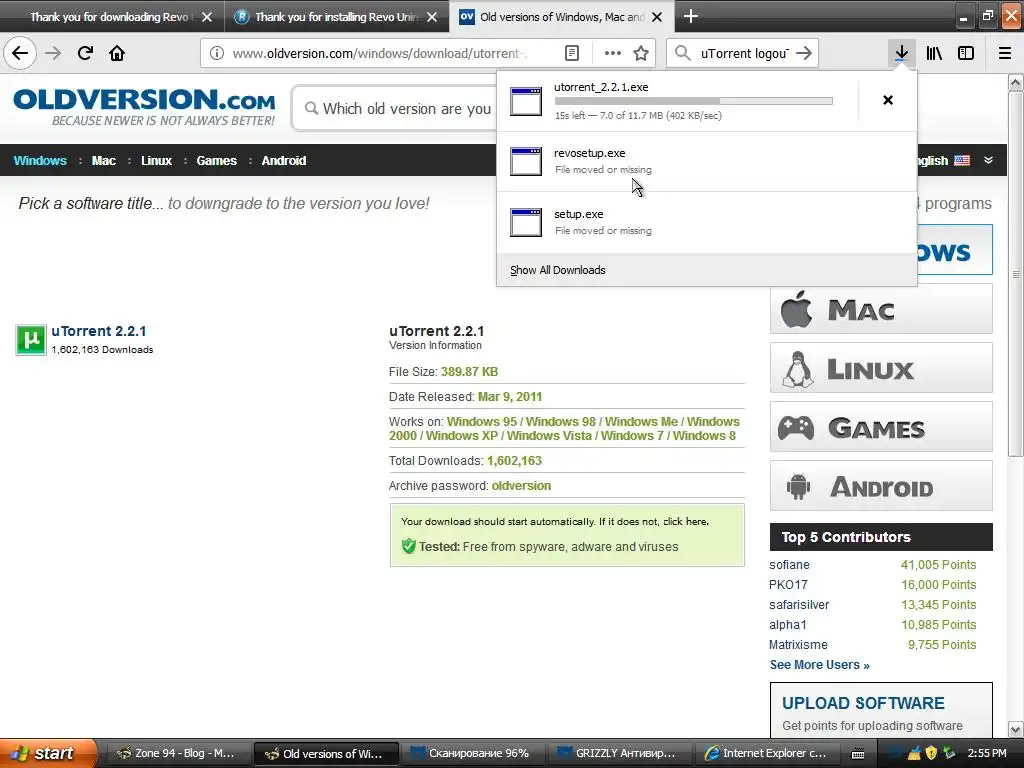Open the Android platform banner with robot
This screenshot has height=768, width=1024.
point(881,485)
